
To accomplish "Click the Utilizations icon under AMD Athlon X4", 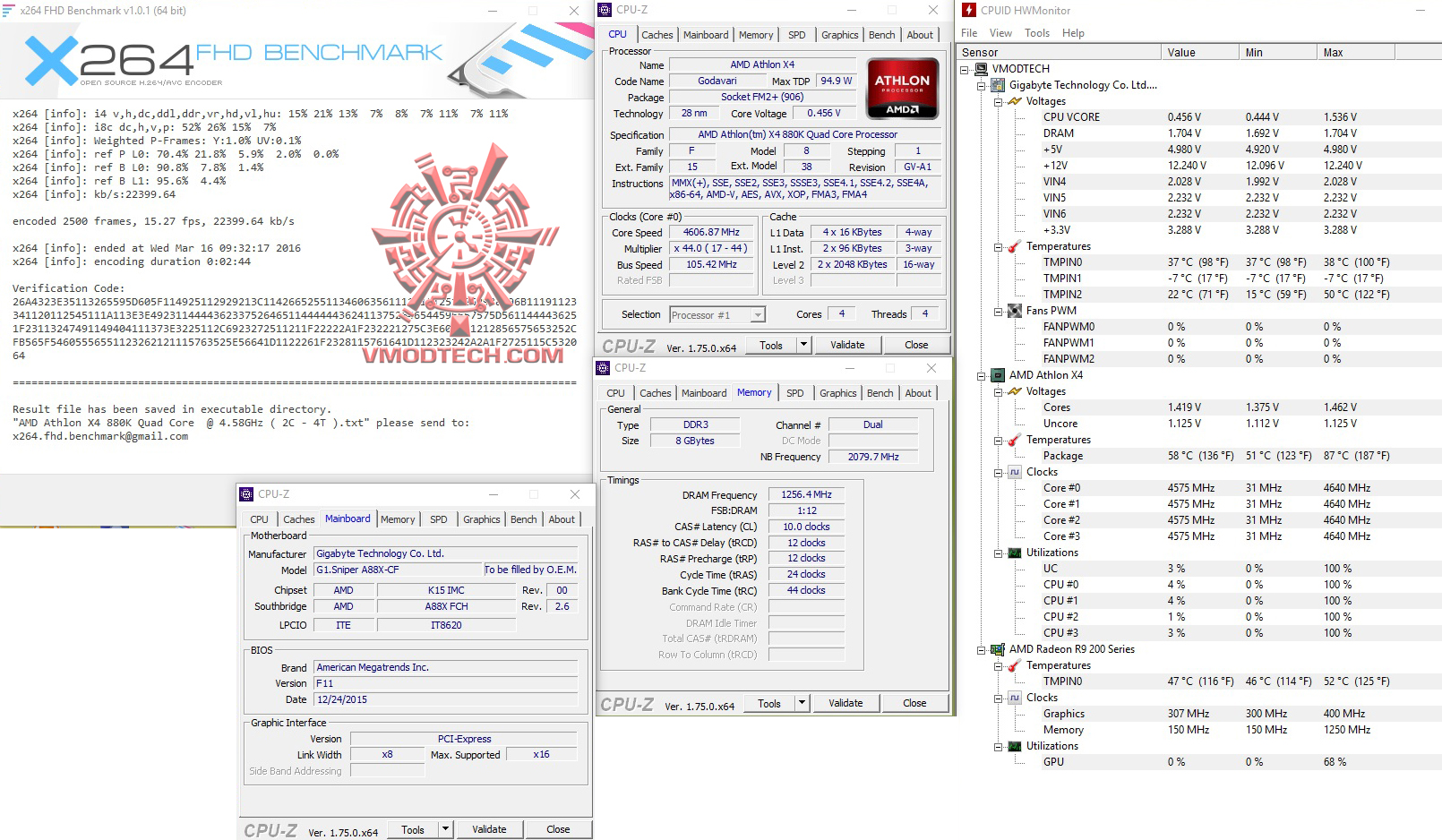I will 1015,553.
